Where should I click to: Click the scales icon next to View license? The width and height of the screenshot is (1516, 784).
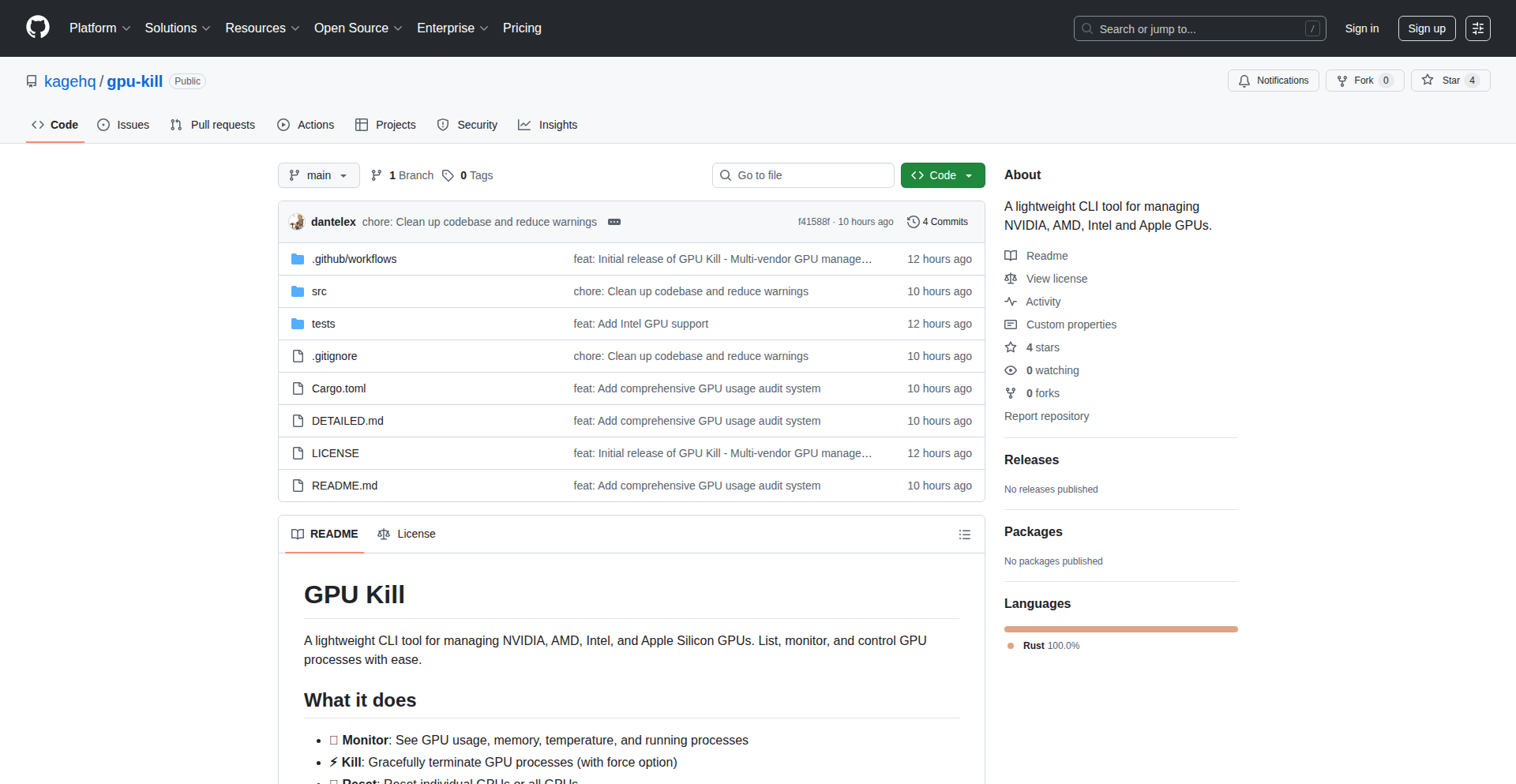1011,279
